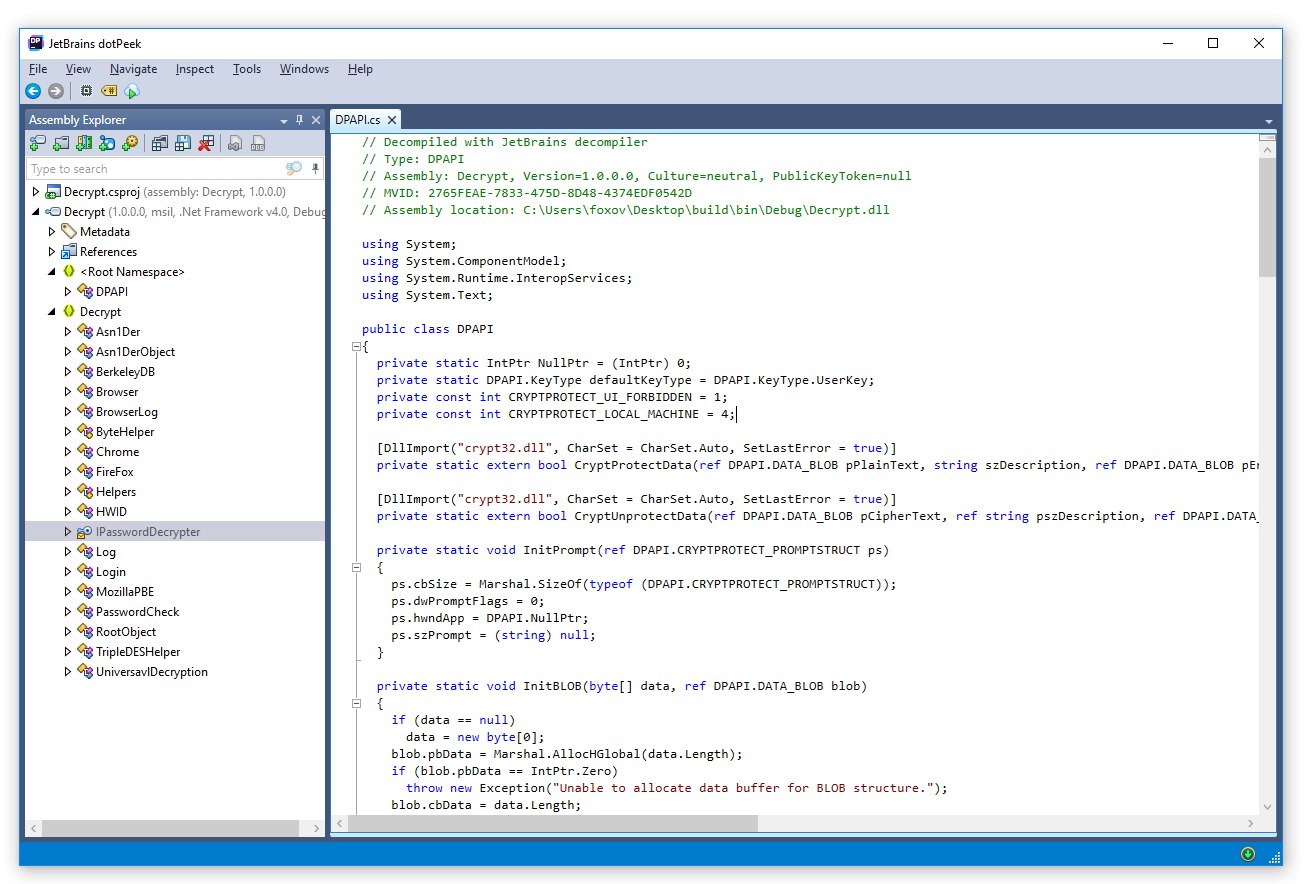Expand the Chrome class tree node
The height and width of the screenshot is (884, 1308).
[x=68, y=452]
